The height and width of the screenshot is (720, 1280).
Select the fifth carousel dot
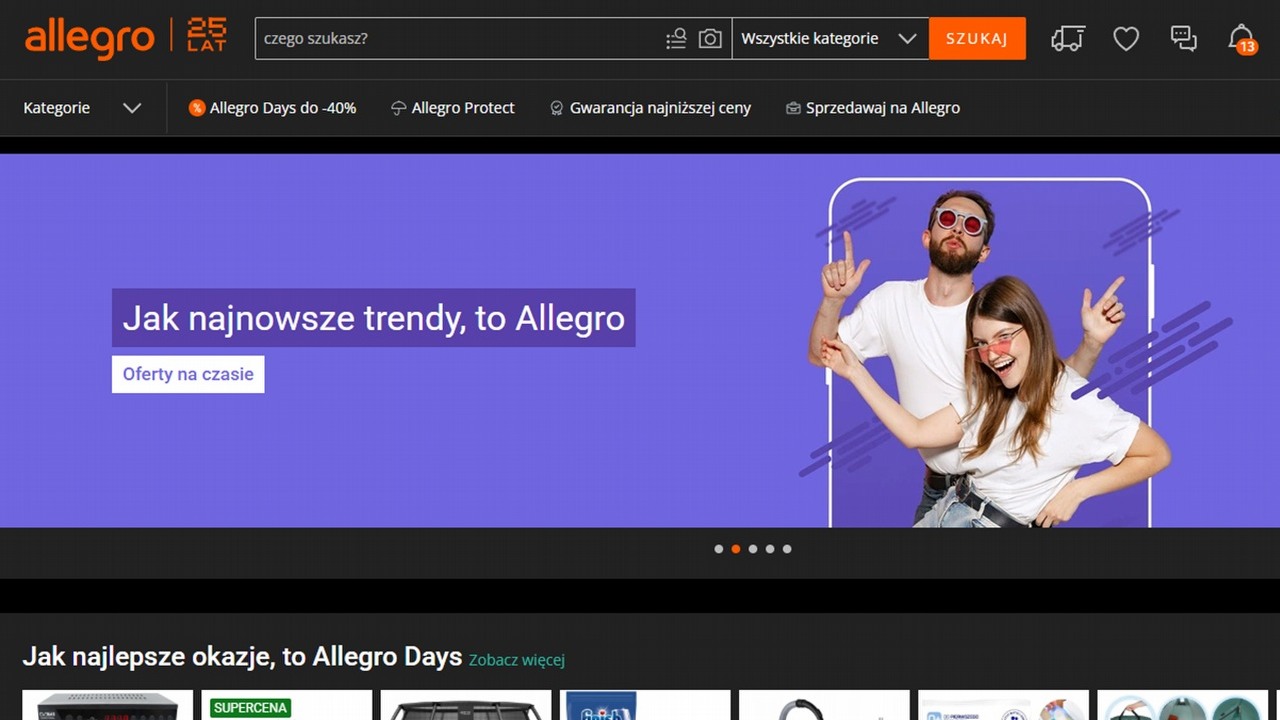click(787, 549)
